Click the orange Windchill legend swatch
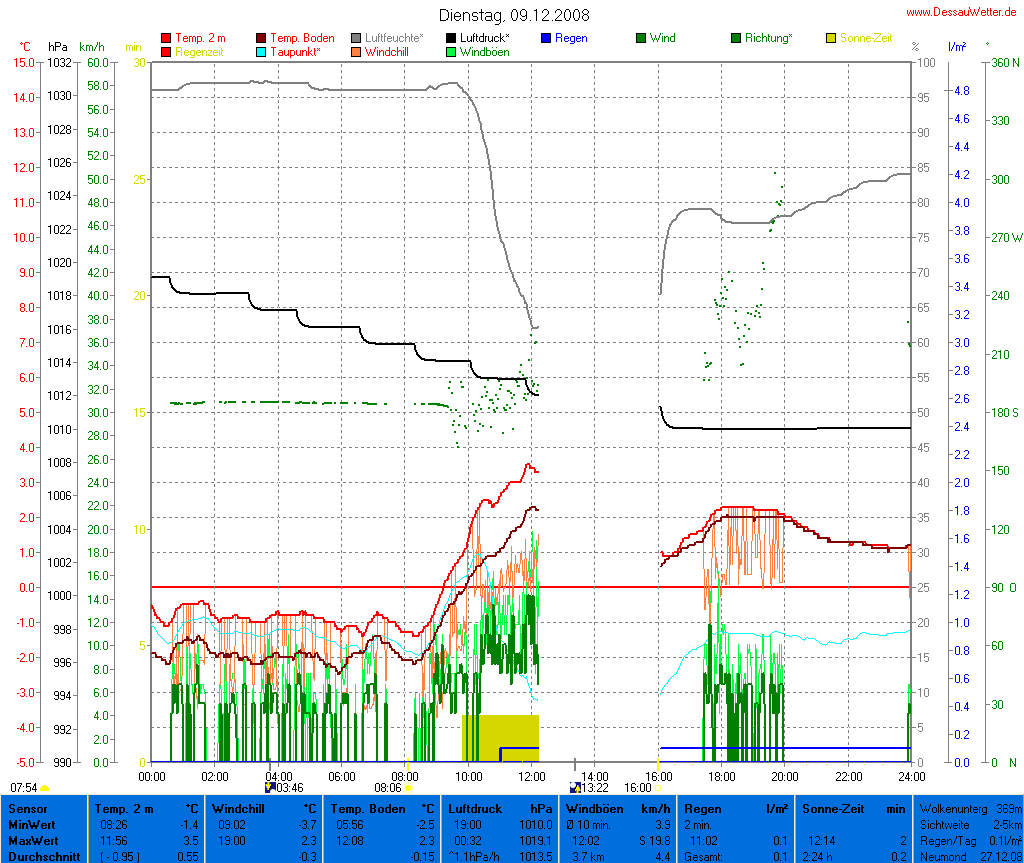 coord(357,51)
